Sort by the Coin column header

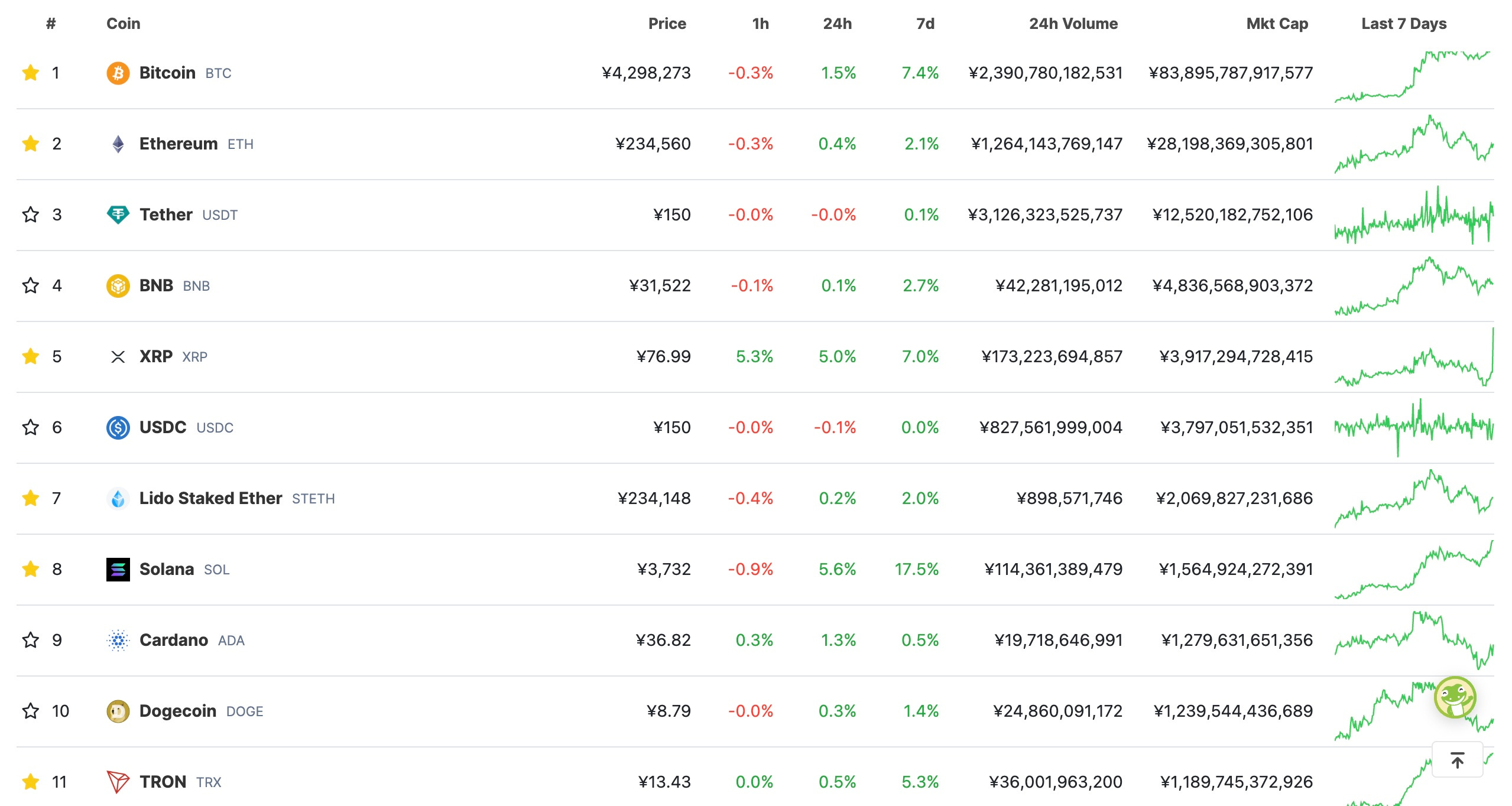pos(124,24)
